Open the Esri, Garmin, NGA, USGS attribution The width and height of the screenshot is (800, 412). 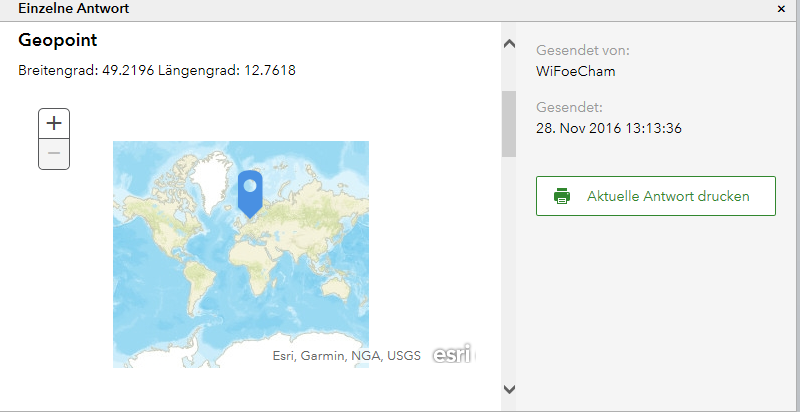[x=346, y=355]
